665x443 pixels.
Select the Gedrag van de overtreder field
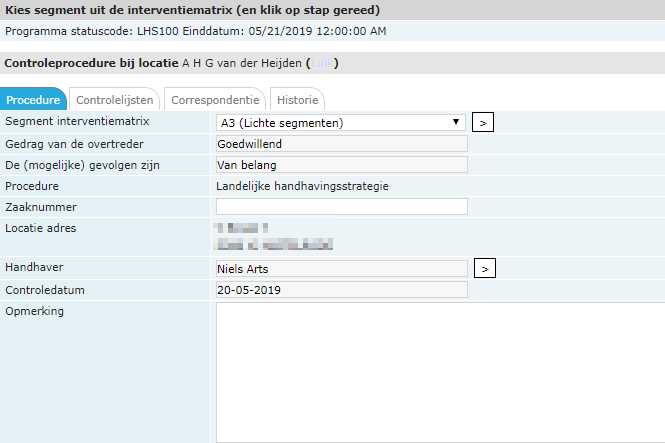pyautogui.click(x=341, y=144)
